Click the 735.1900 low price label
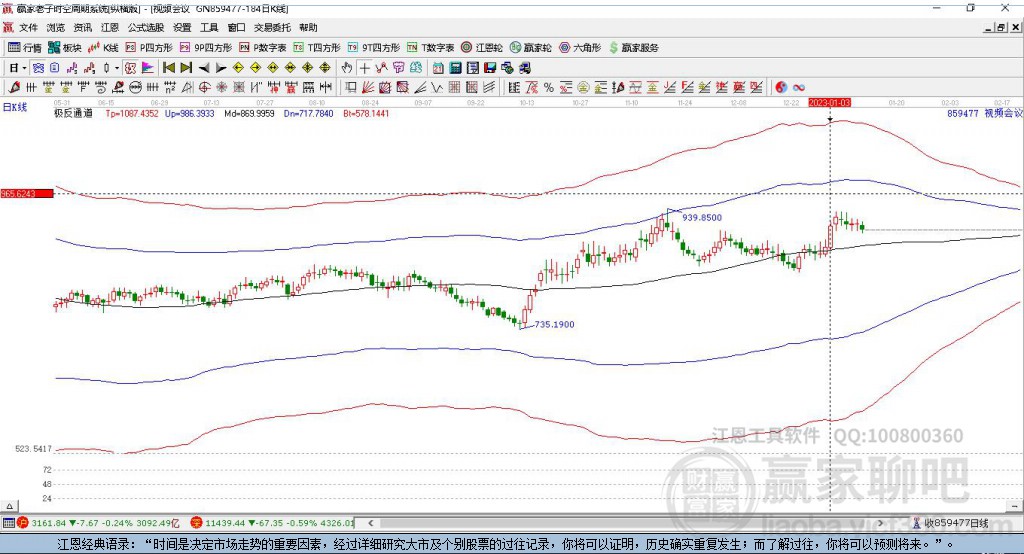The height and width of the screenshot is (554, 1024). pyautogui.click(x=554, y=324)
